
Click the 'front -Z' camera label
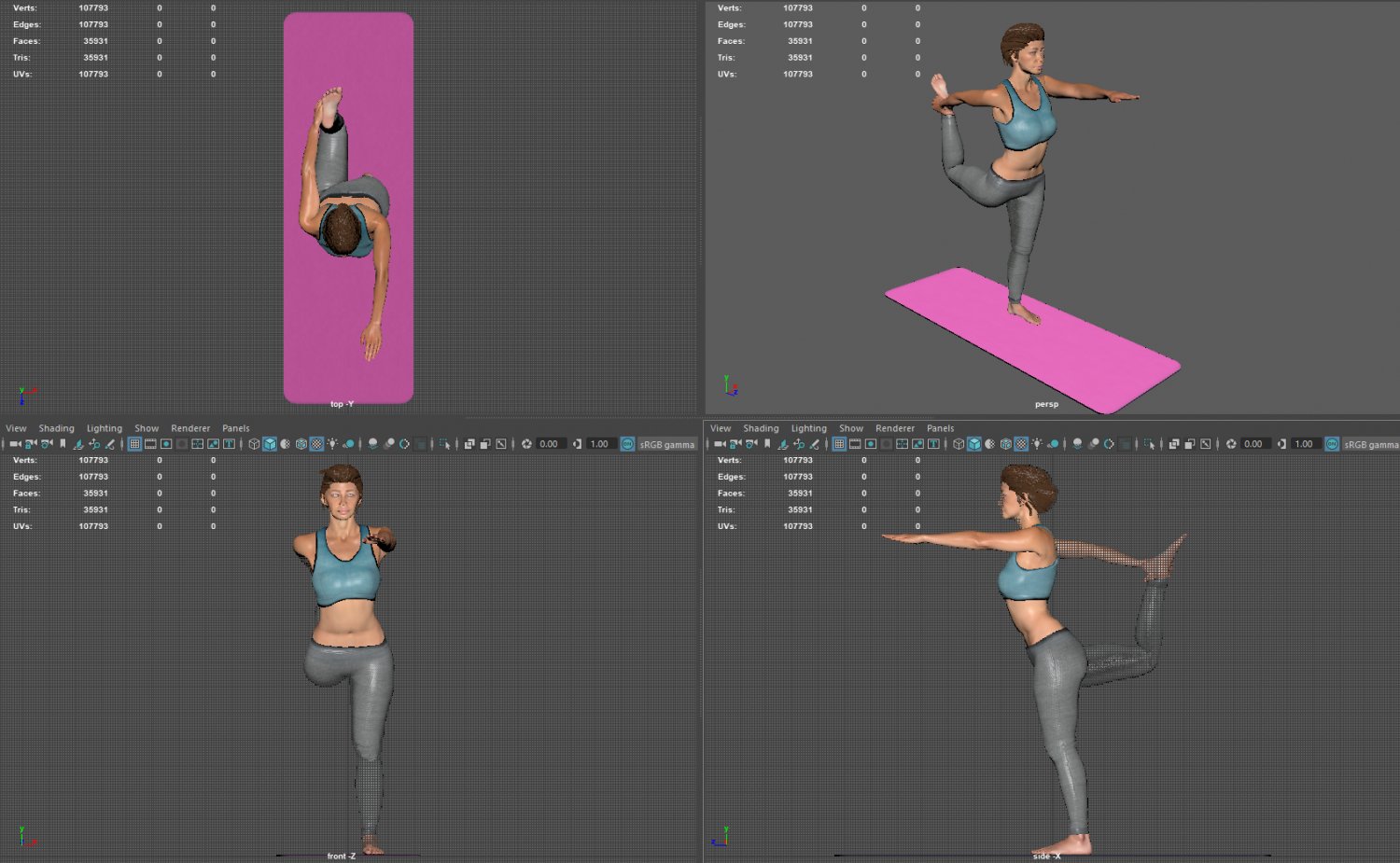point(342,856)
